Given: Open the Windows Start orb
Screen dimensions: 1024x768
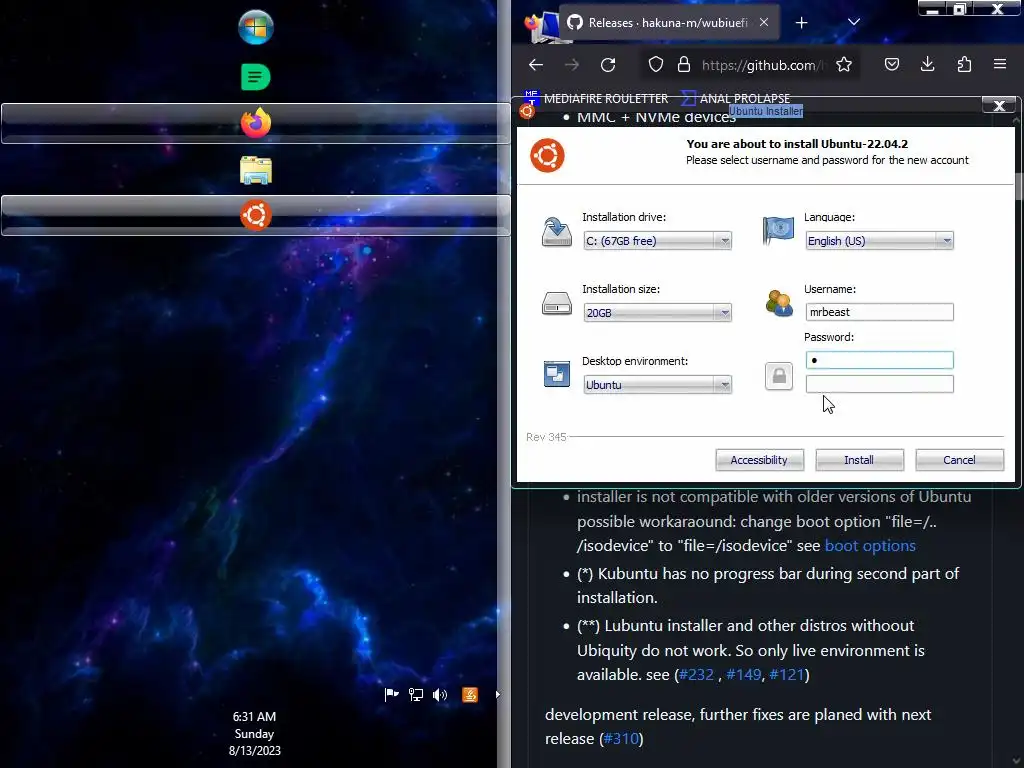Looking at the screenshot, I should [255, 27].
